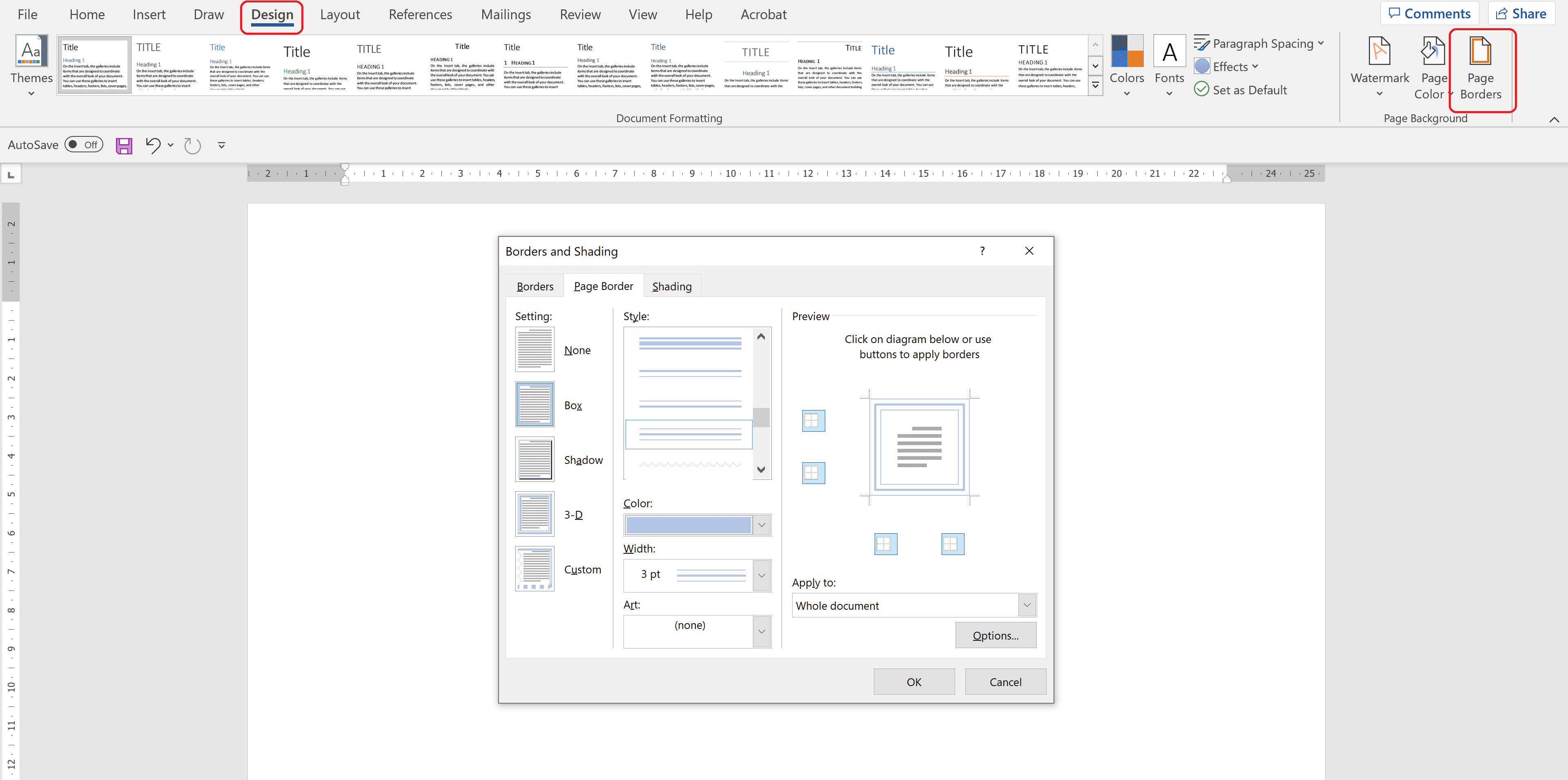Expand the Width dropdown
1568x780 pixels.
(x=762, y=575)
